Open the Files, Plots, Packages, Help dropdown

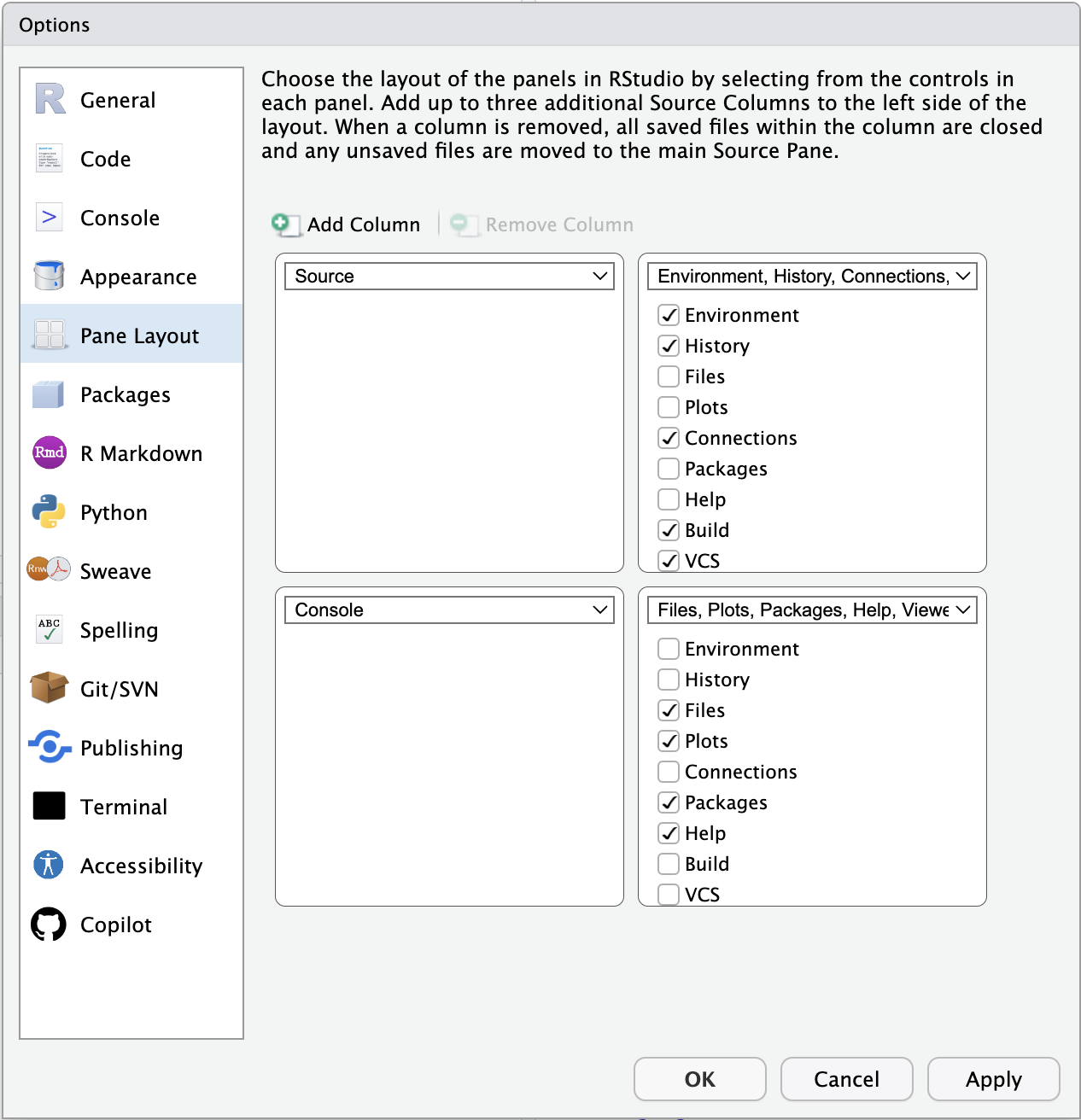click(x=812, y=610)
